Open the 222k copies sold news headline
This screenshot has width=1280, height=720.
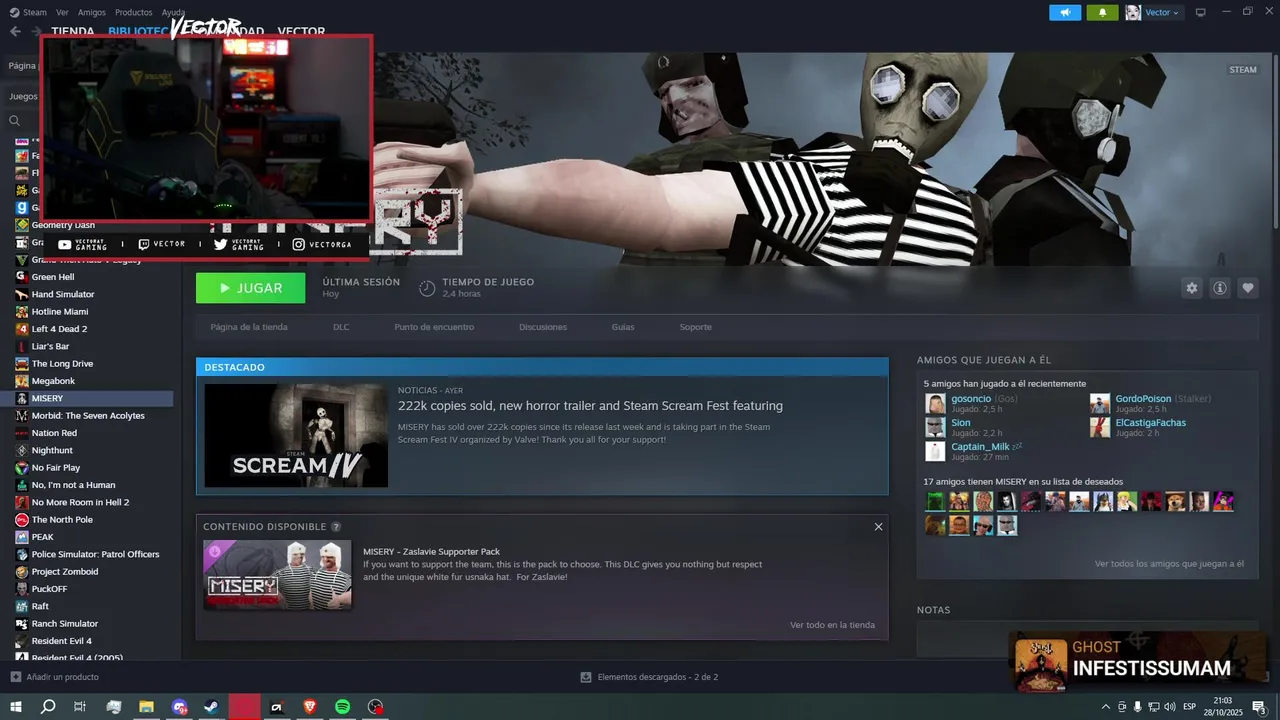590,406
